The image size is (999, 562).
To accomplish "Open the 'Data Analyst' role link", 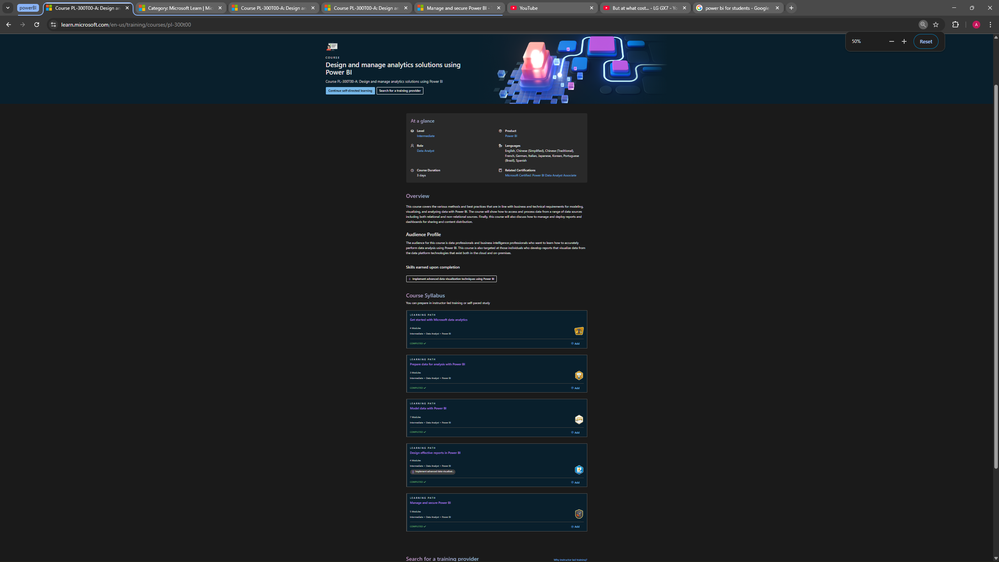I will point(426,151).
